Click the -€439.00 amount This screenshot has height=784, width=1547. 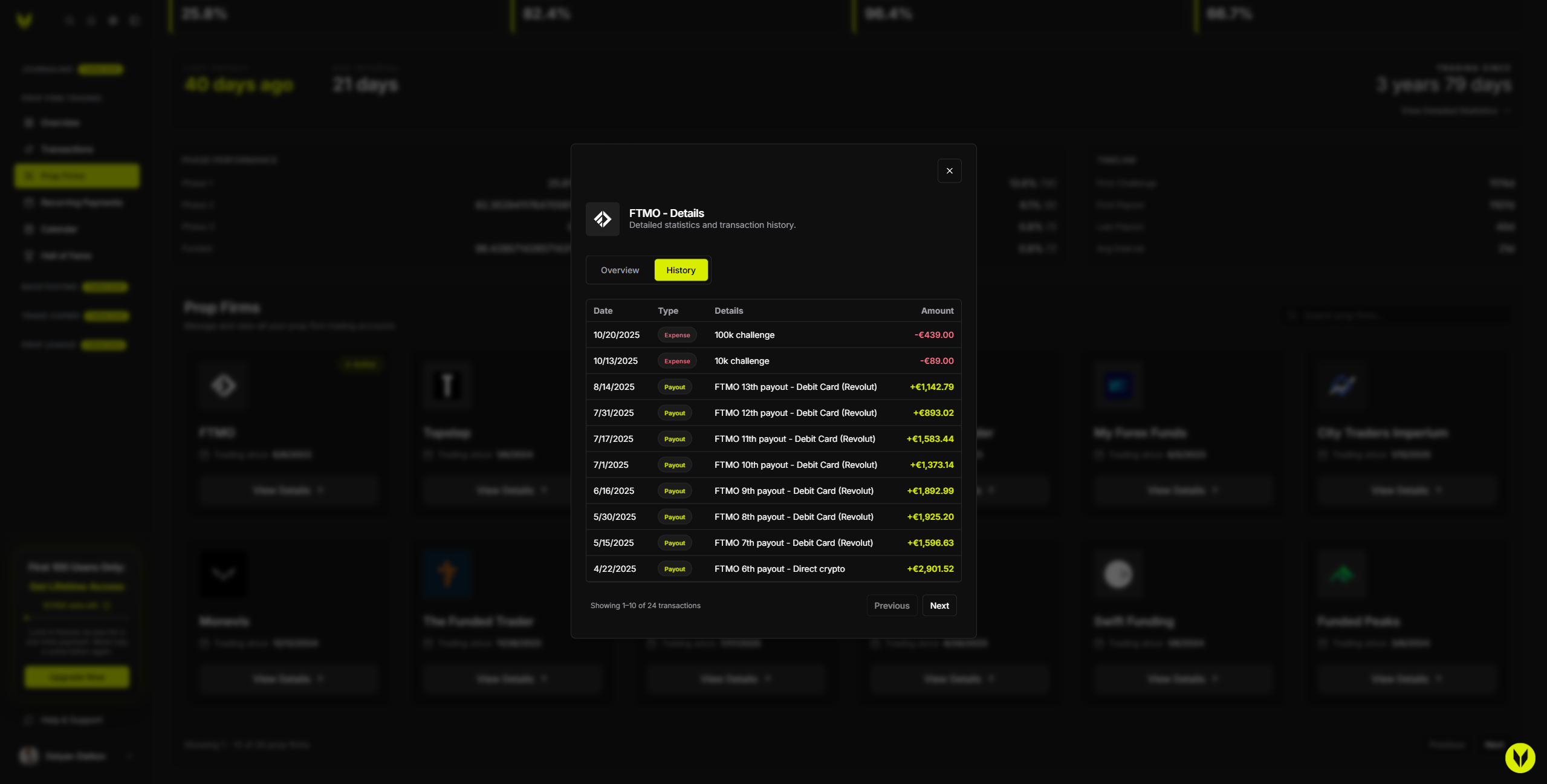[x=934, y=335]
